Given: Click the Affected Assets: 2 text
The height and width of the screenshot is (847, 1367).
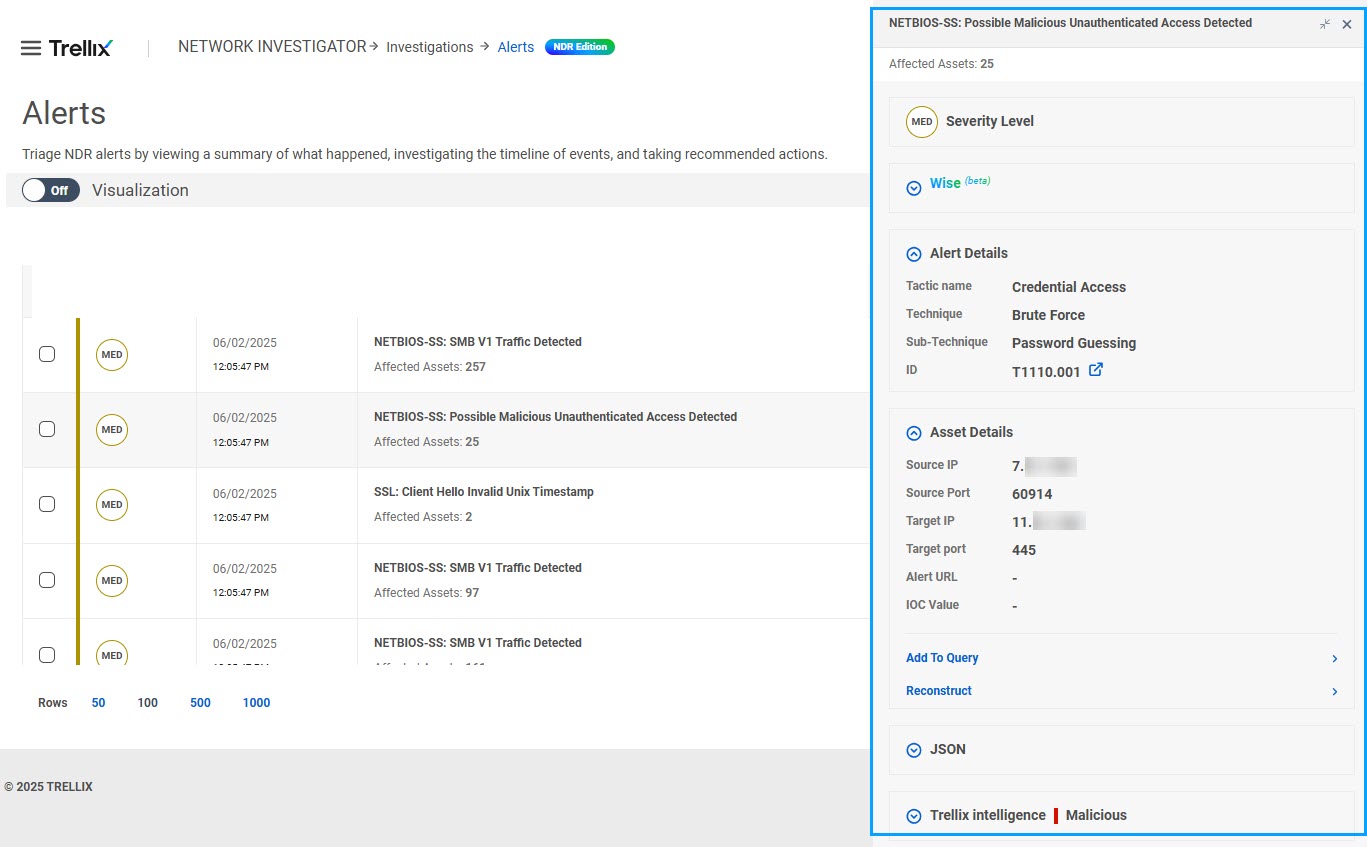Looking at the screenshot, I should [423, 517].
